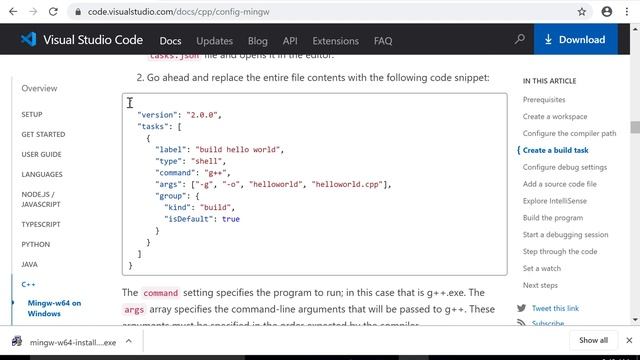The width and height of the screenshot is (640, 360).
Task: Click the pink args keyword text
Action: (x=134, y=310)
